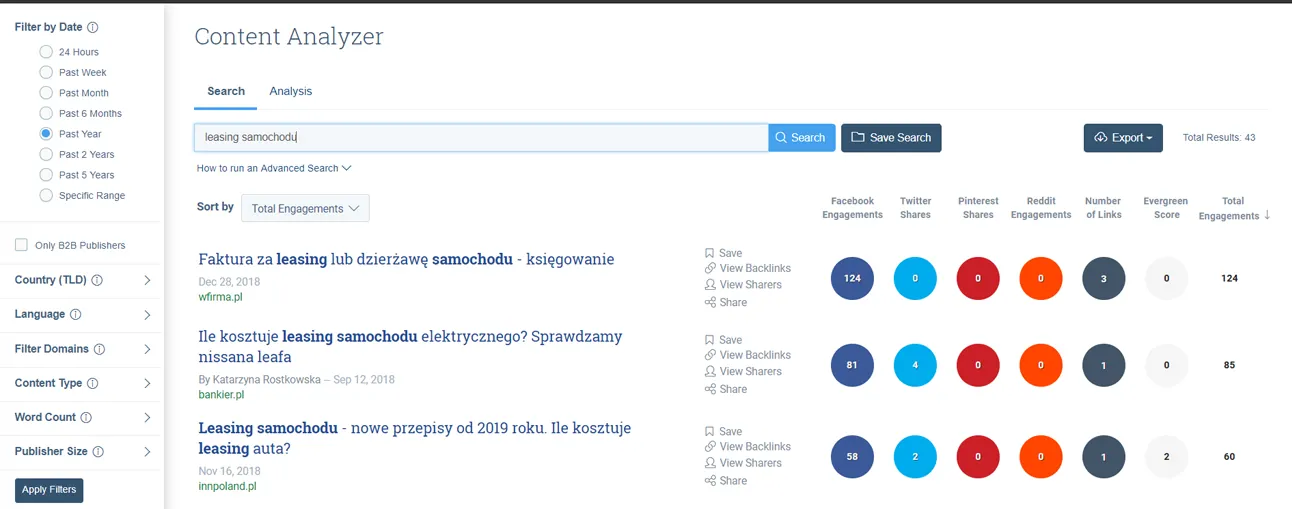1292x509 pixels.
Task: Select the 24 Hours date filter
Action: pos(46,52)
